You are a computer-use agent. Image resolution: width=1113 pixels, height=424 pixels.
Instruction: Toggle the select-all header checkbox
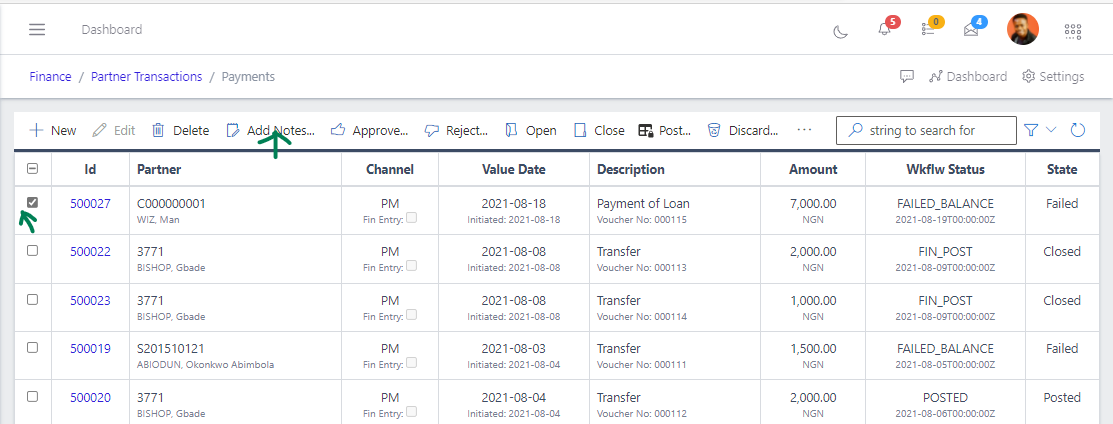33,169
